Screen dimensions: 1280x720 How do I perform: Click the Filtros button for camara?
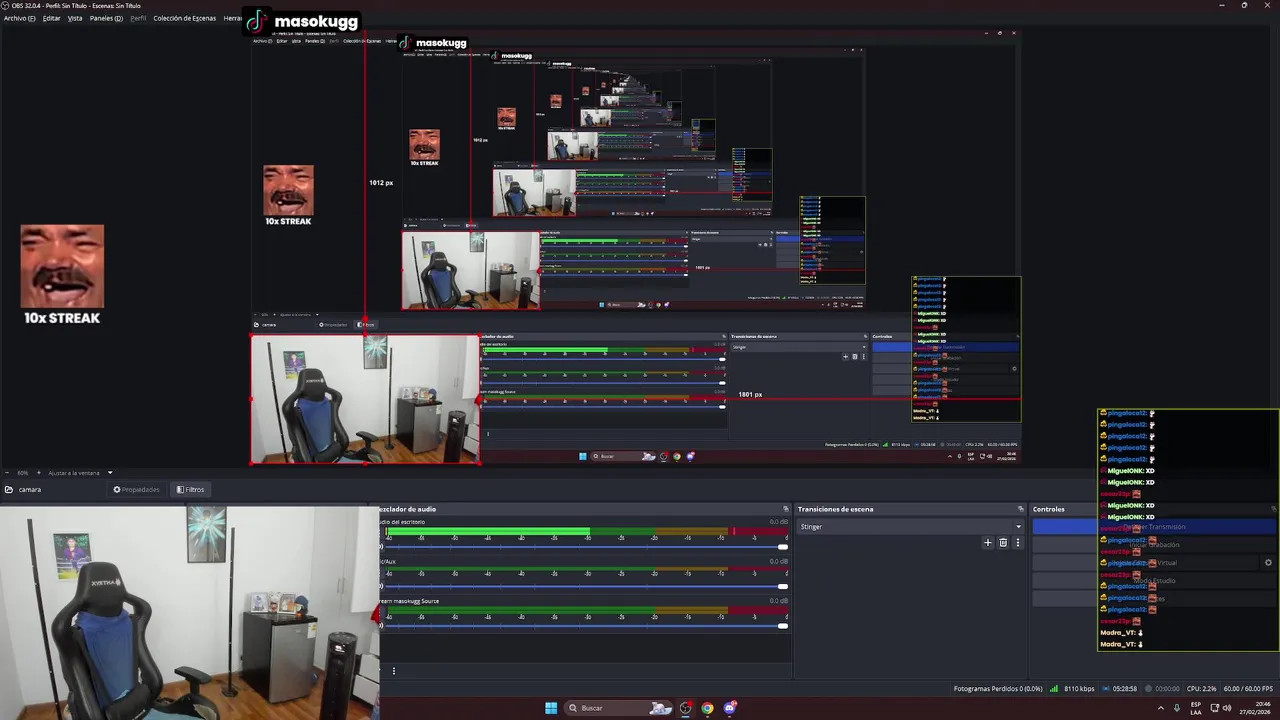190,489
